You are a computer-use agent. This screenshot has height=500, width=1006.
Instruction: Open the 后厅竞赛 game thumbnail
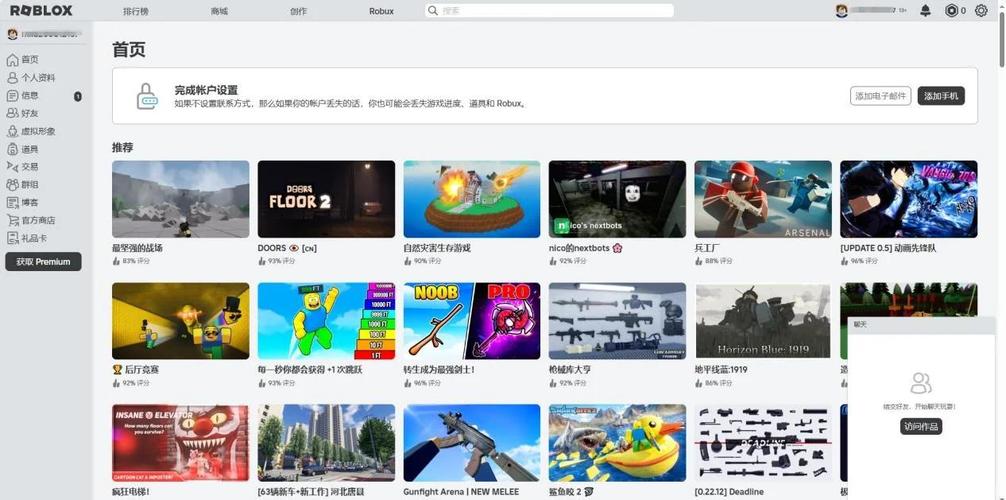click(181, 321)
